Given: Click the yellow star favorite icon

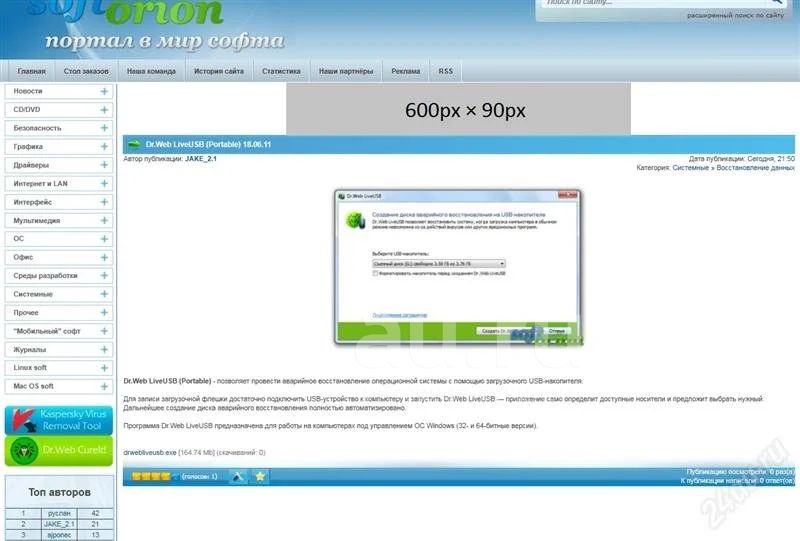Looking at the screenshot, I should click(260, 477).
